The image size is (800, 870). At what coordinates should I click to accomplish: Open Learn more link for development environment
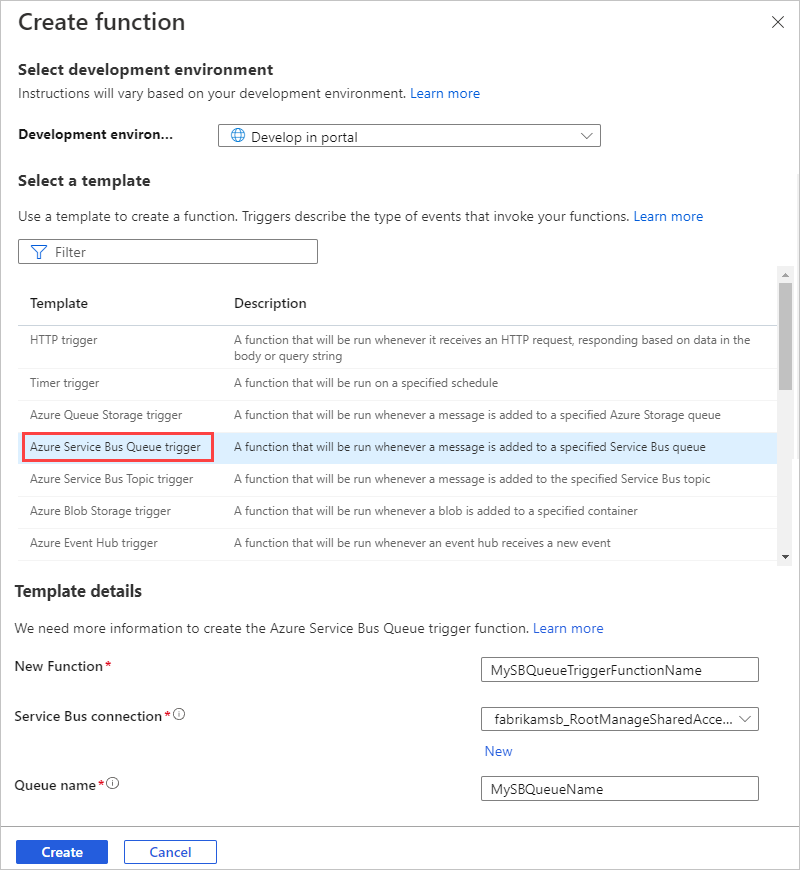click(445, 93)
